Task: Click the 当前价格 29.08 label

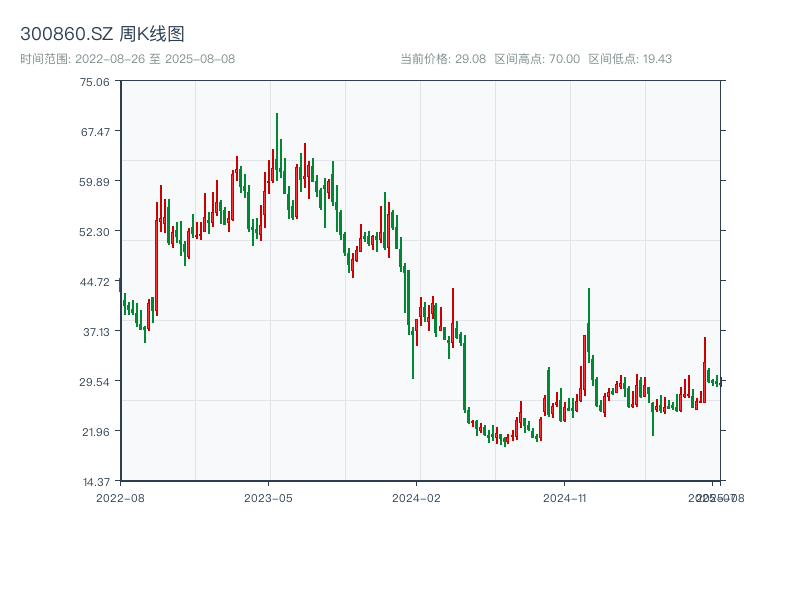Action: [x=443, y=59]
